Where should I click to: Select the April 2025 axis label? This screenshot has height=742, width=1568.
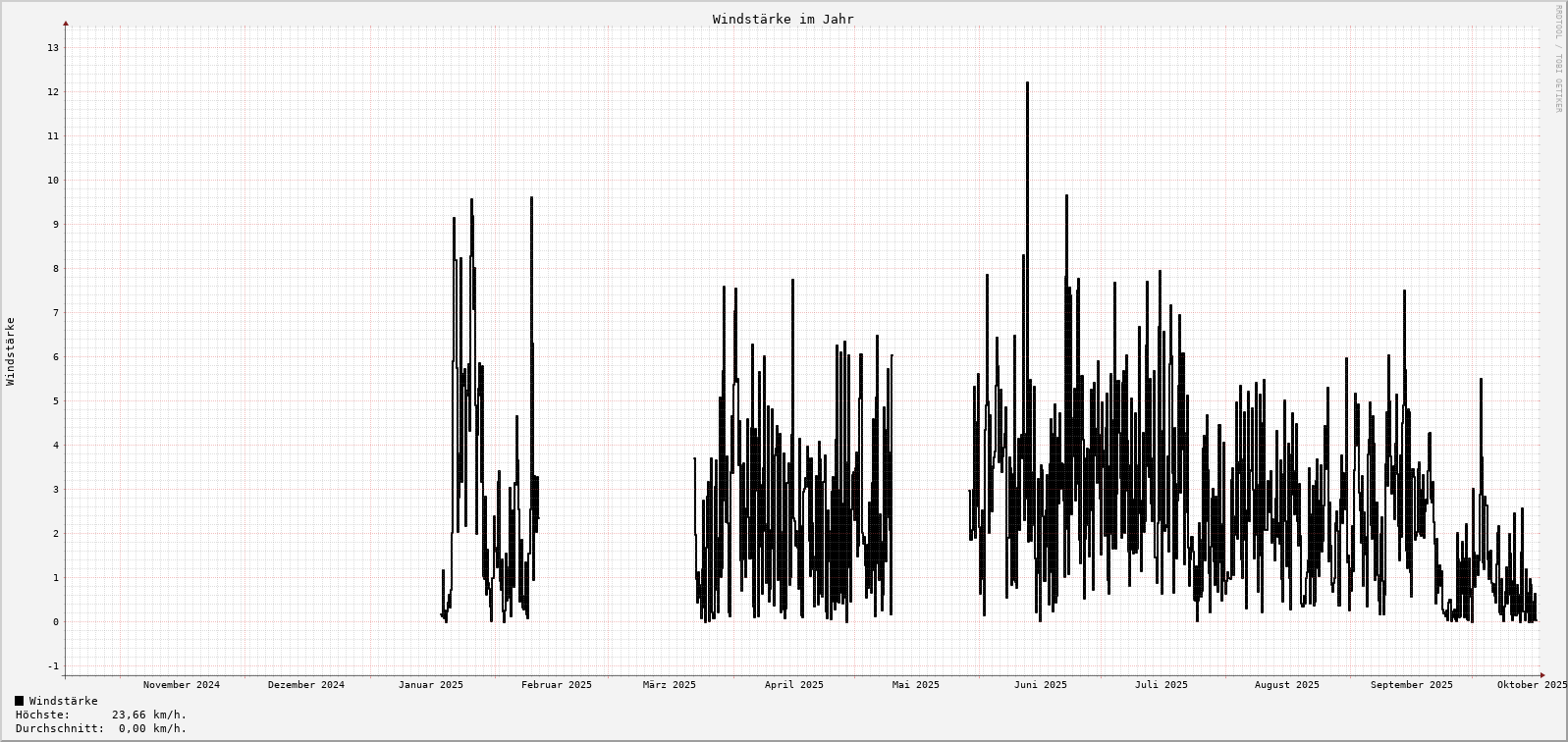pos(794,685)
